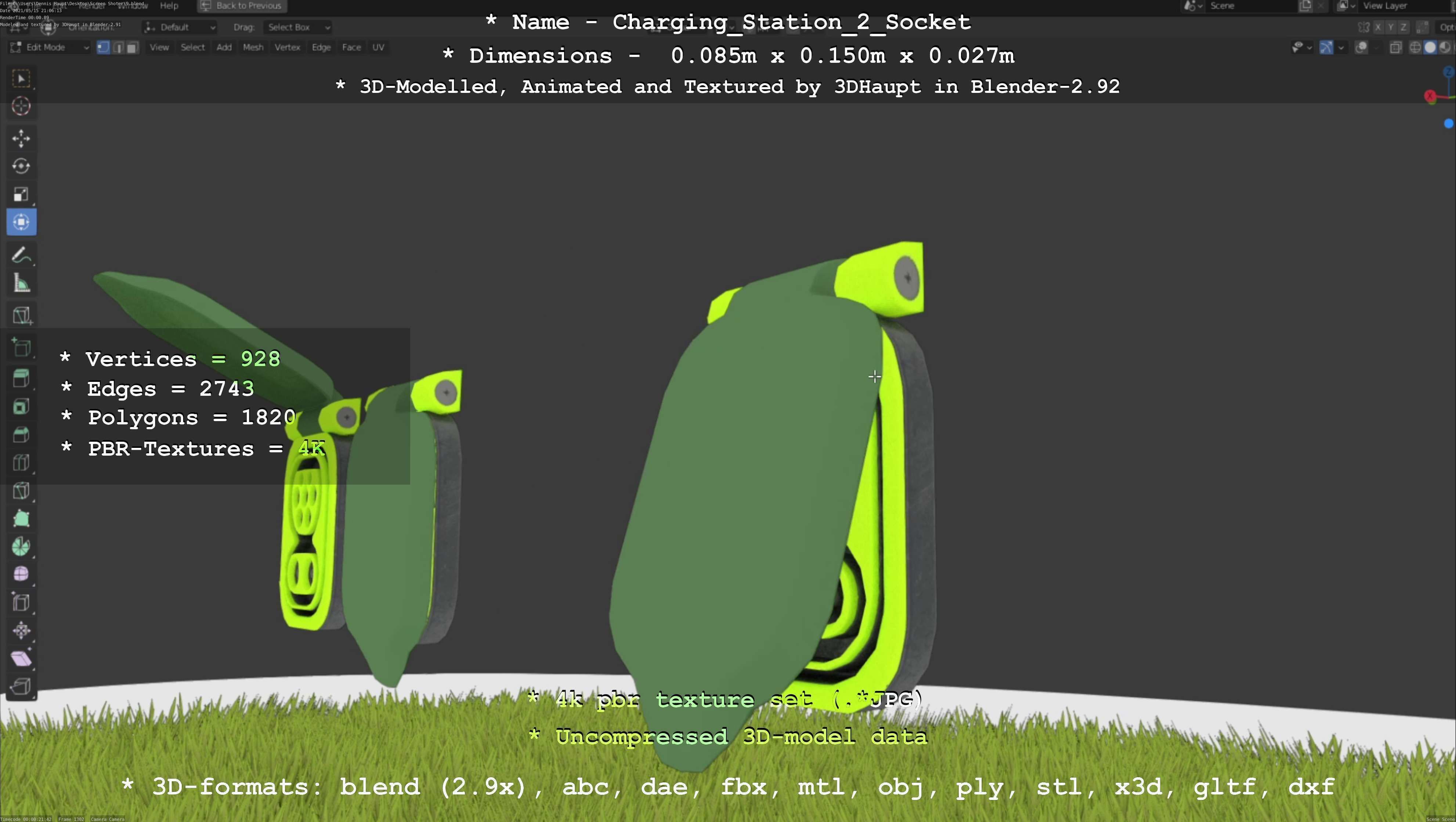The height and width of the screenshot is (822, 1456).
Task: Expand the overlays options arrow
Action: point(1376,47)
